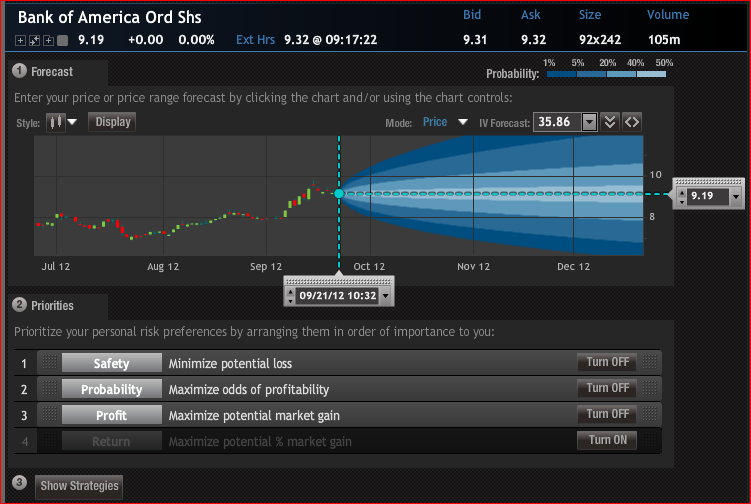
Task: Click the IV Forecast value field 35.86
Action: point(558,122)
